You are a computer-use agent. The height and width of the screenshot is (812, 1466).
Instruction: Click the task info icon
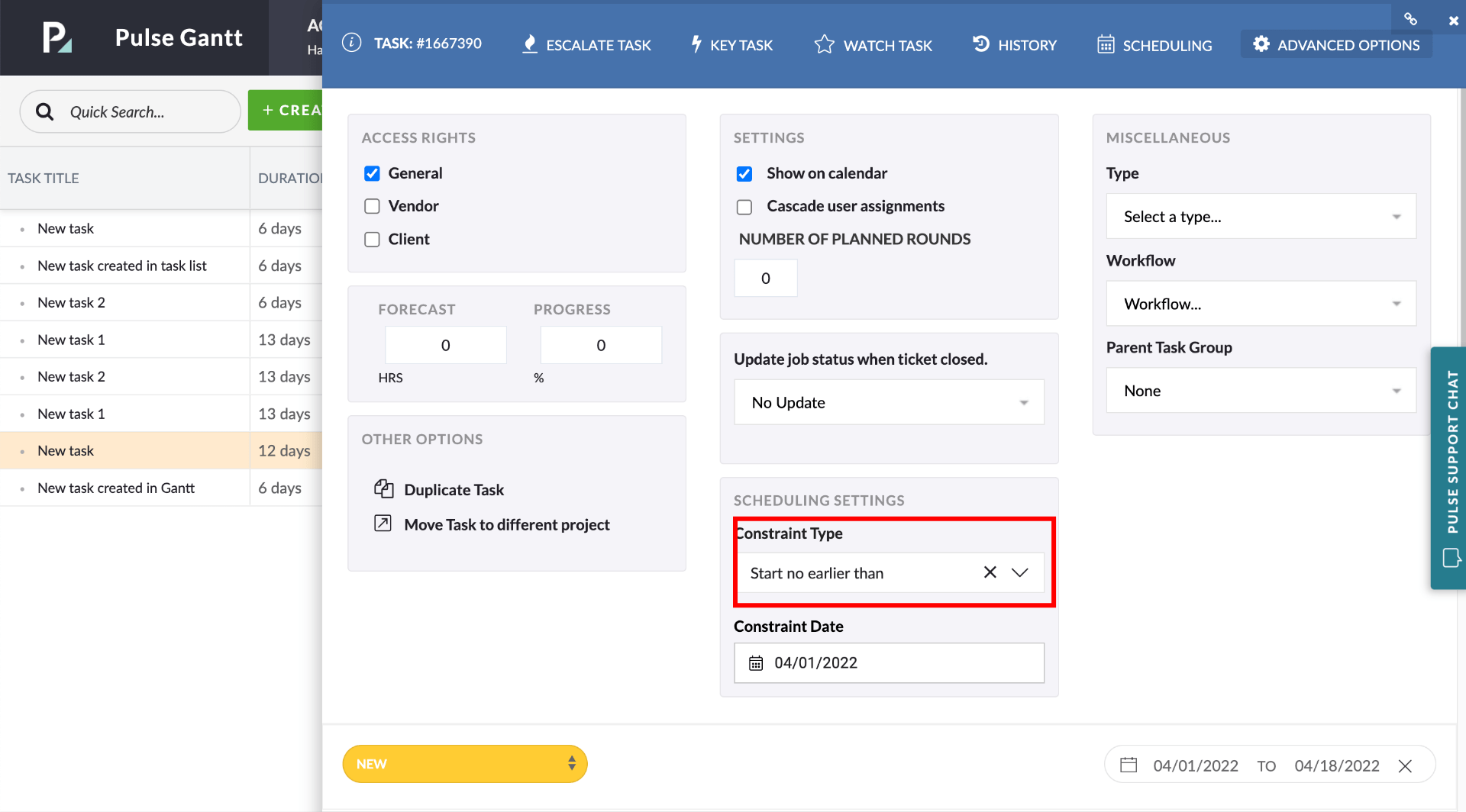351,43
